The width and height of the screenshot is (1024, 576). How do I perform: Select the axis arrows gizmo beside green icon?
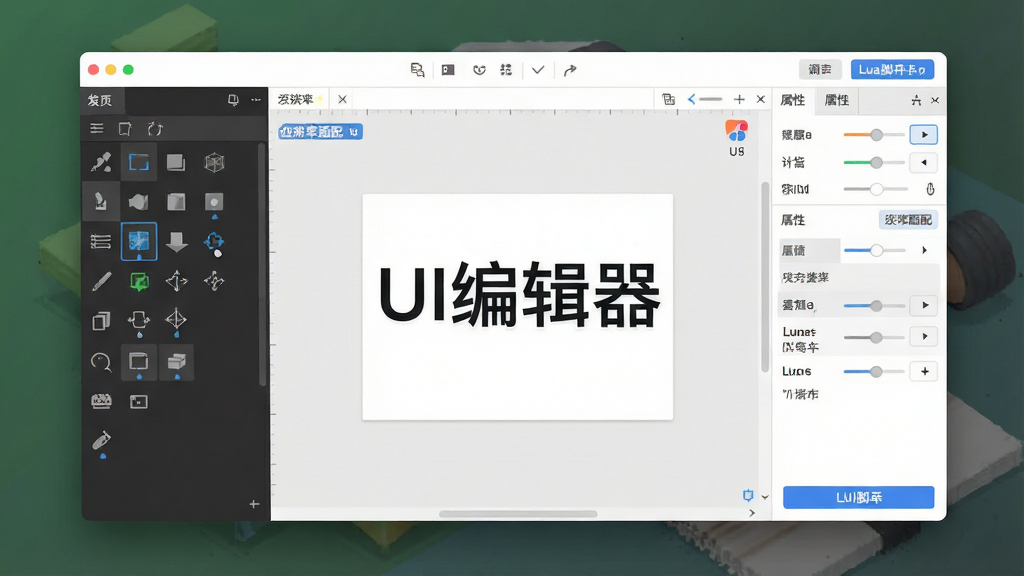click(176, 281)
